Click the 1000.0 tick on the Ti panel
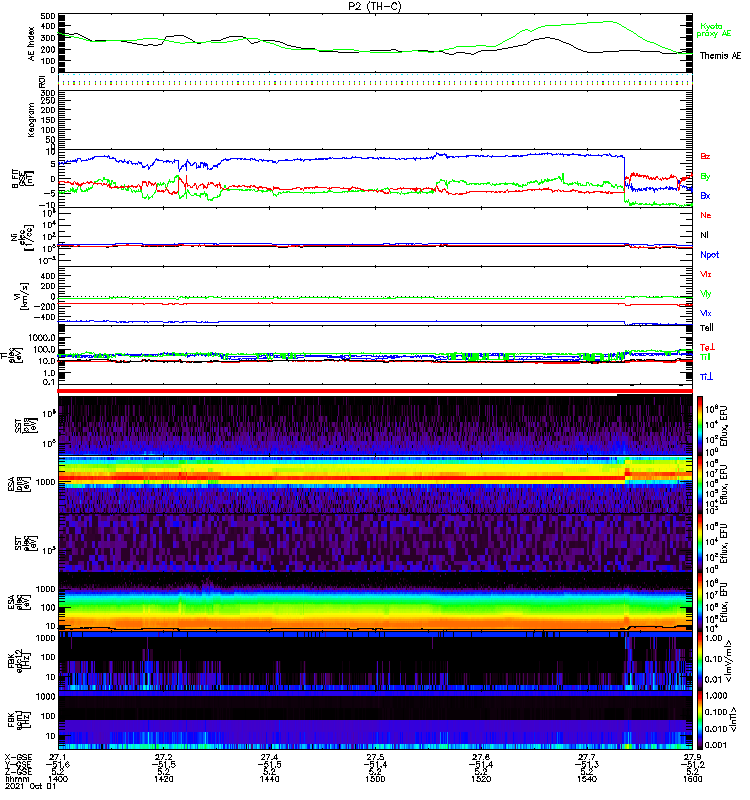This screenshot has width=750, height=800. 42,338
